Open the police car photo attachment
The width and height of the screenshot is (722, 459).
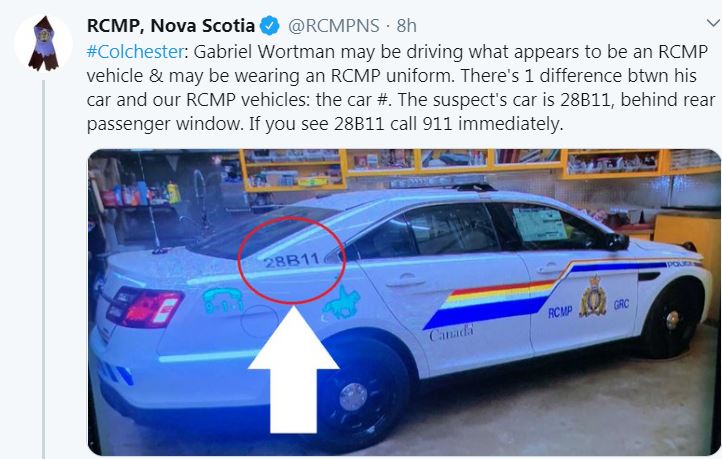[404, 302]
